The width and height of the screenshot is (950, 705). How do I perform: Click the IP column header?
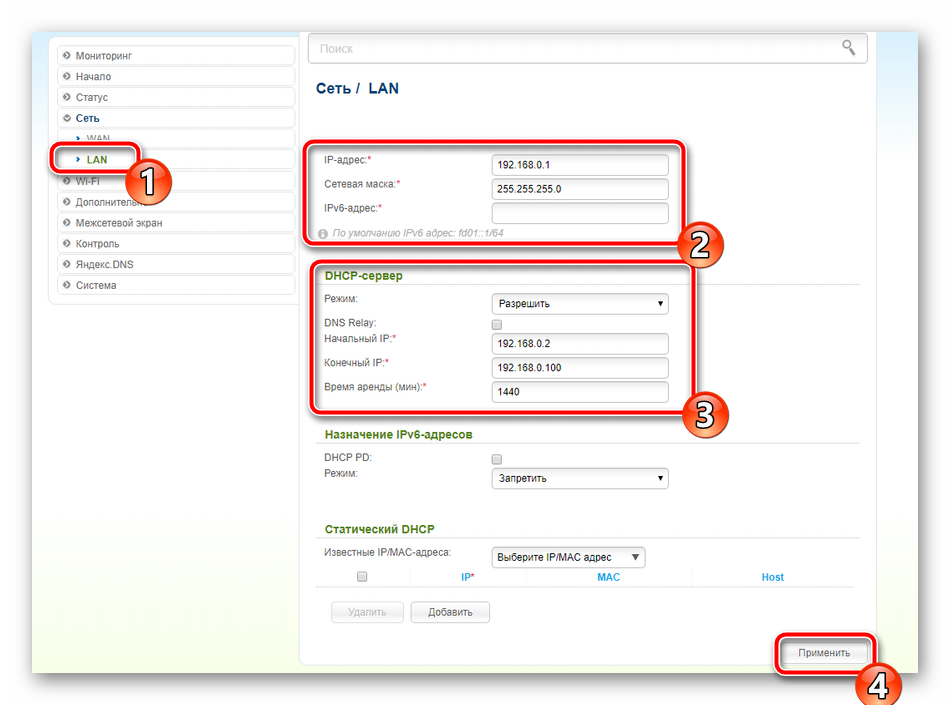(x=468, y=577)
